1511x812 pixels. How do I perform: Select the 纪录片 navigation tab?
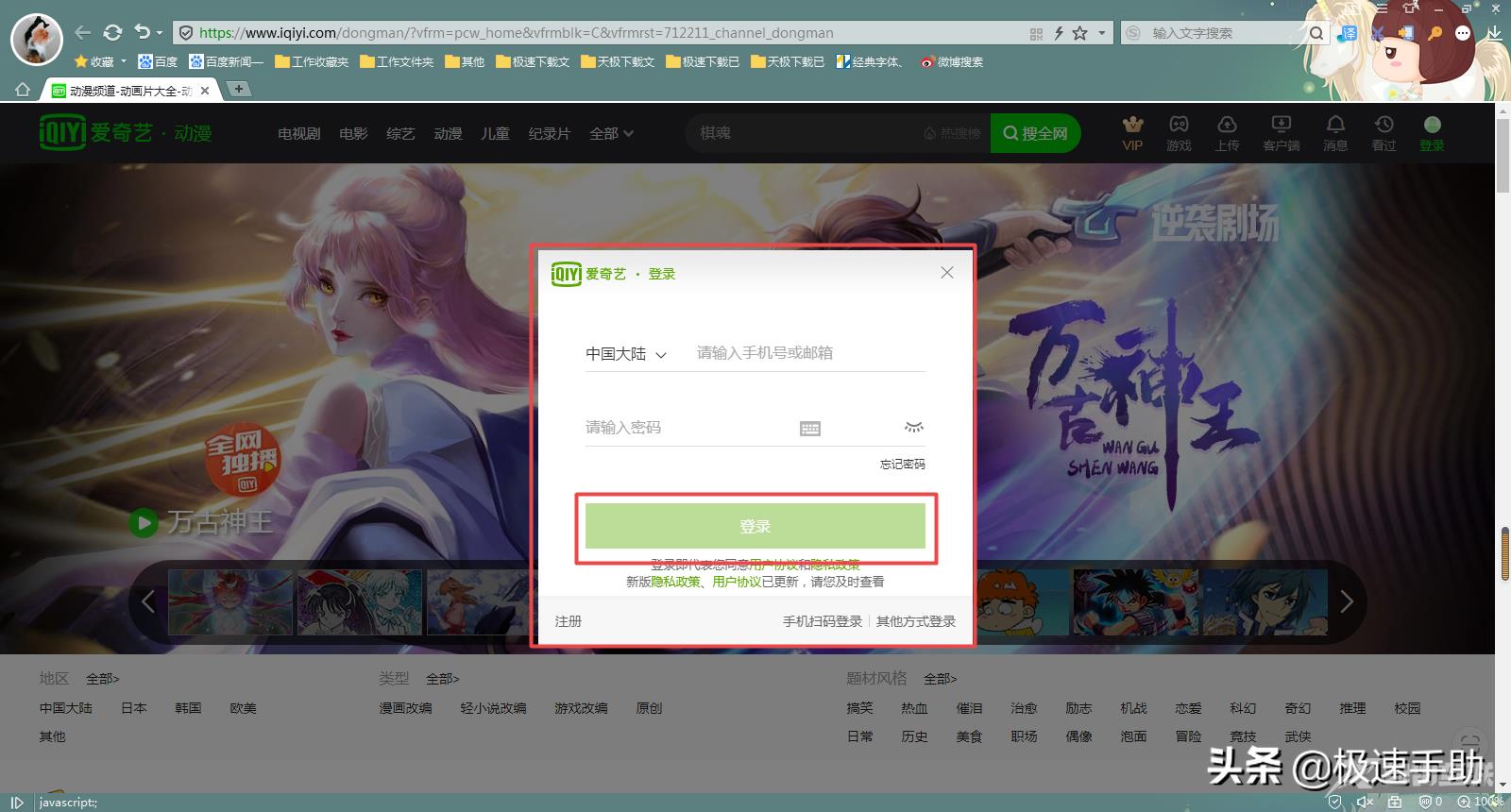coord(549,134)
